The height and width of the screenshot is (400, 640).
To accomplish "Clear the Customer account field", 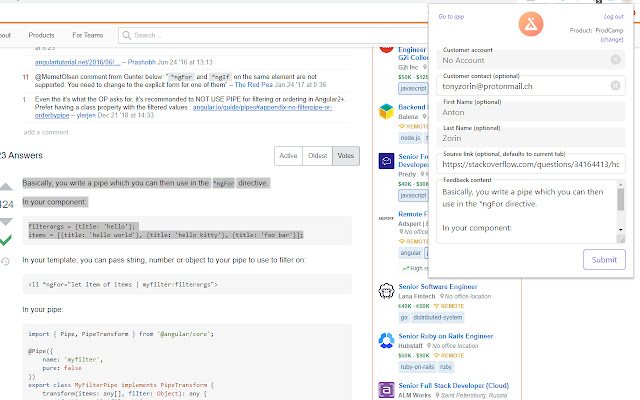I will pyautogui.click(x=615, y=60).
